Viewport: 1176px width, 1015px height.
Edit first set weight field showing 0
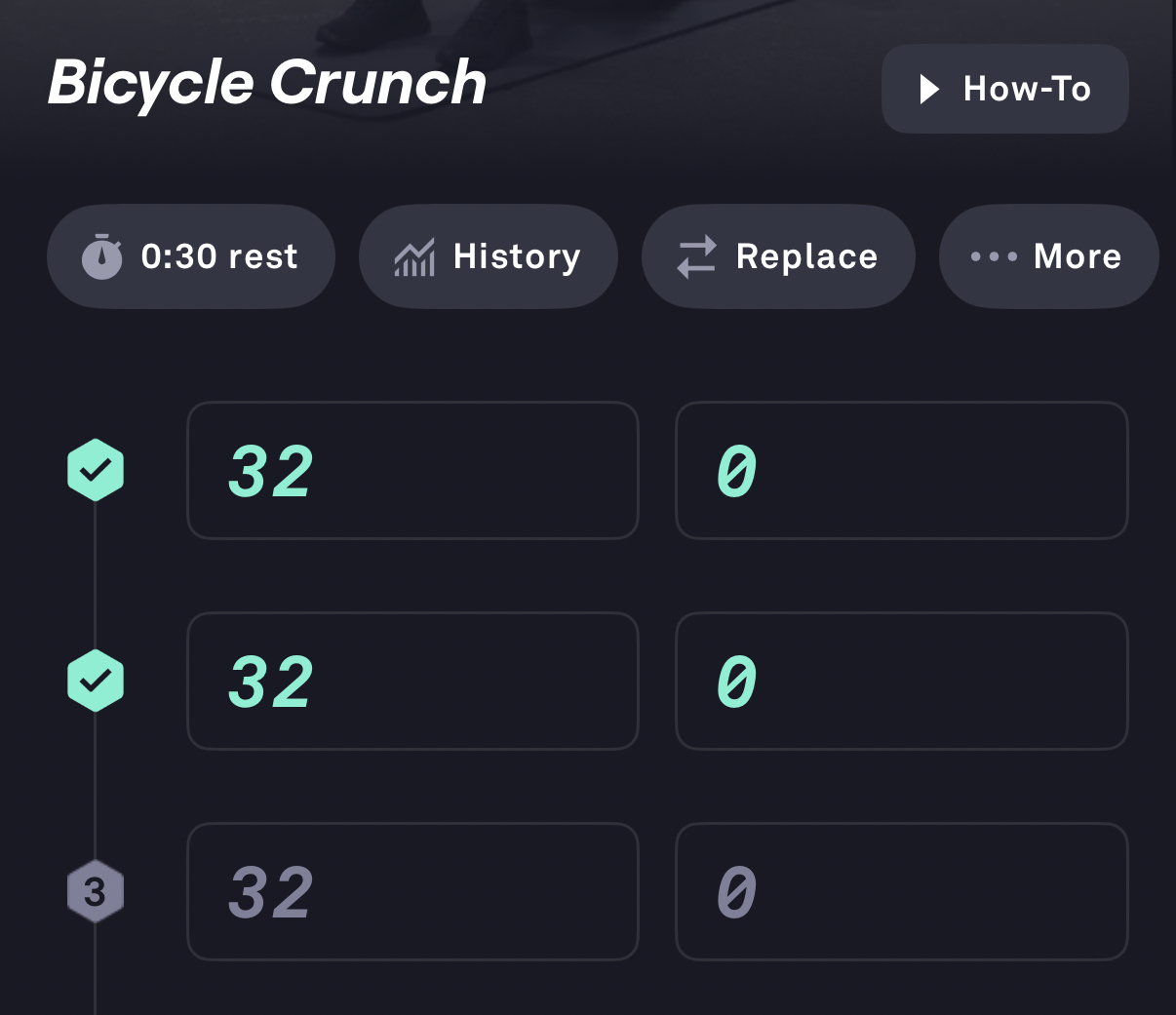[901, 470]
